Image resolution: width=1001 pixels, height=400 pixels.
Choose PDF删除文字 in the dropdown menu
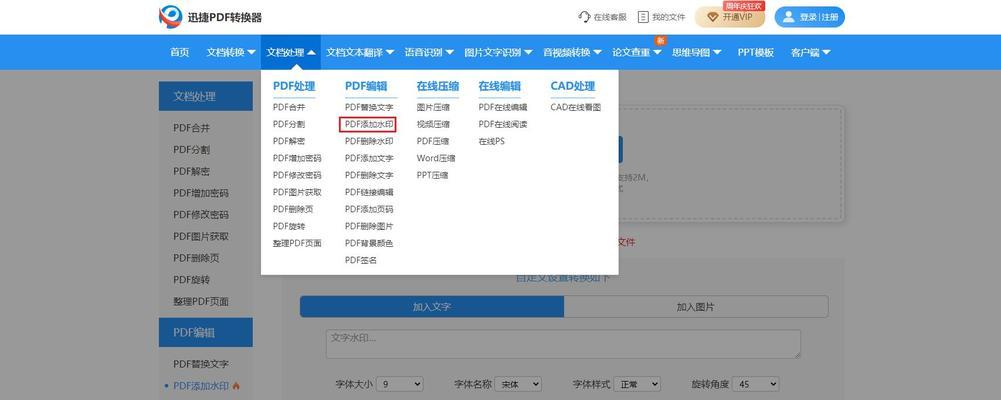369,175
